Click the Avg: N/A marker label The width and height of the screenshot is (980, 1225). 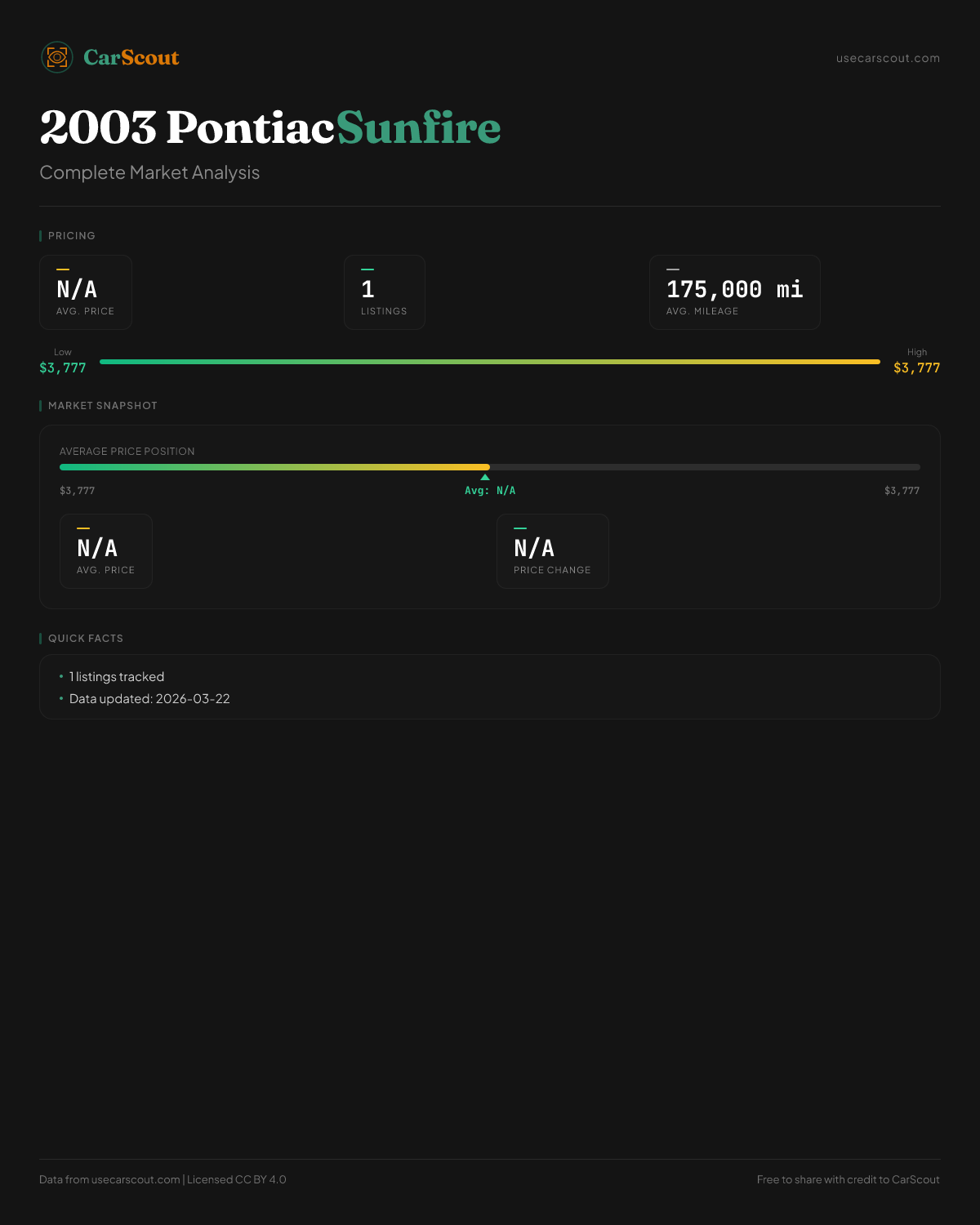point(490,491)
